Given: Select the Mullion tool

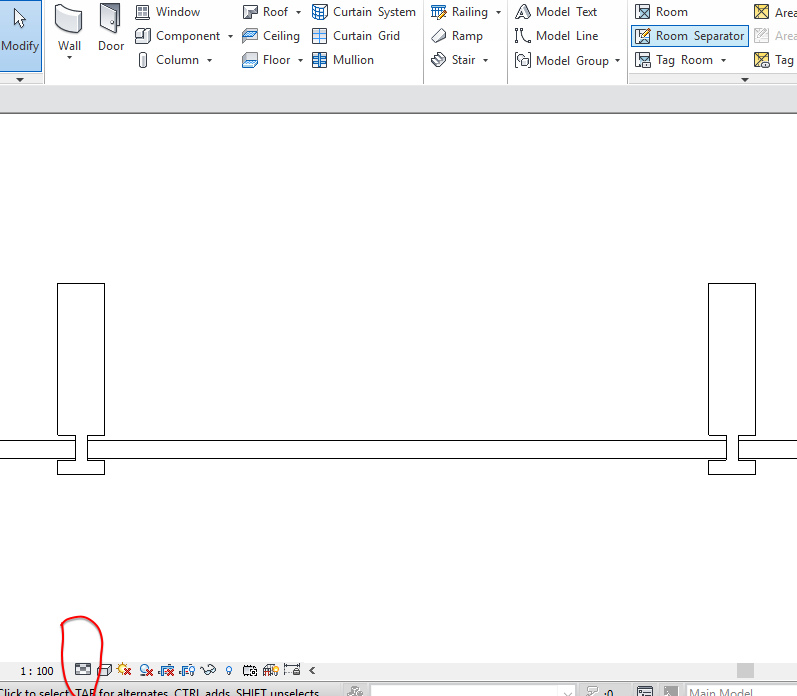Looking at the screenshot, I should point(343,60).
